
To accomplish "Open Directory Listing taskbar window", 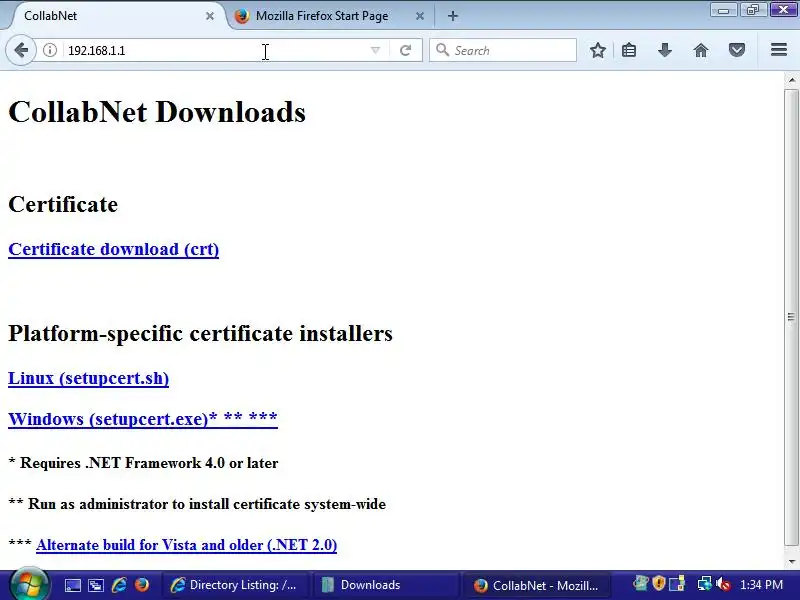I will [235, 585].
